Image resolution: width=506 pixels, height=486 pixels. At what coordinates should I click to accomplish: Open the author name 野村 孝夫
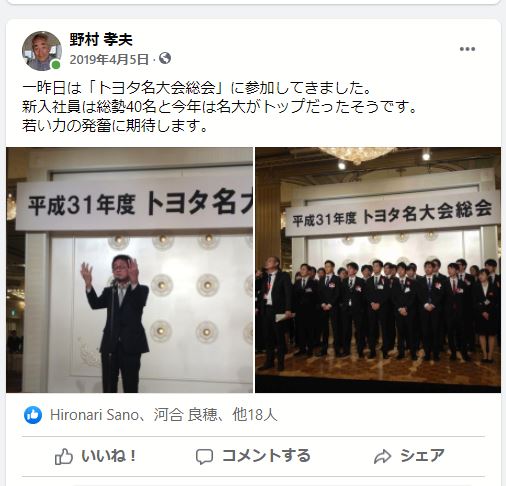tap(101, 40)
